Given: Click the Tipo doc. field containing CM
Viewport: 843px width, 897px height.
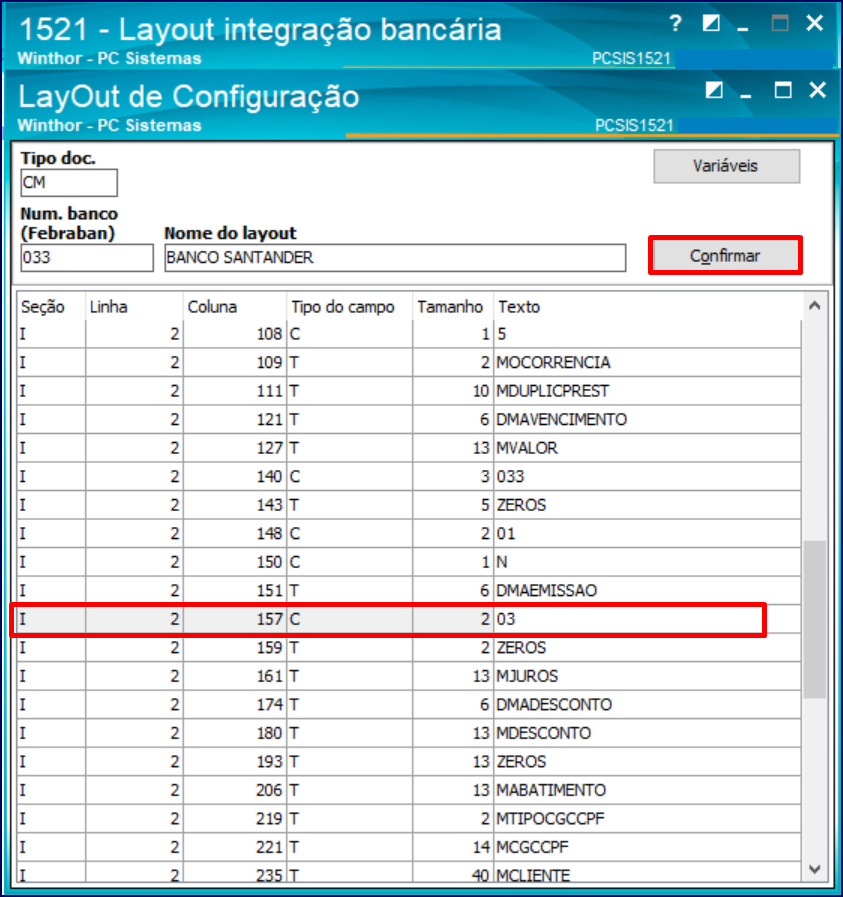Looking at the screenshot, I should click(x=69, y=182).
